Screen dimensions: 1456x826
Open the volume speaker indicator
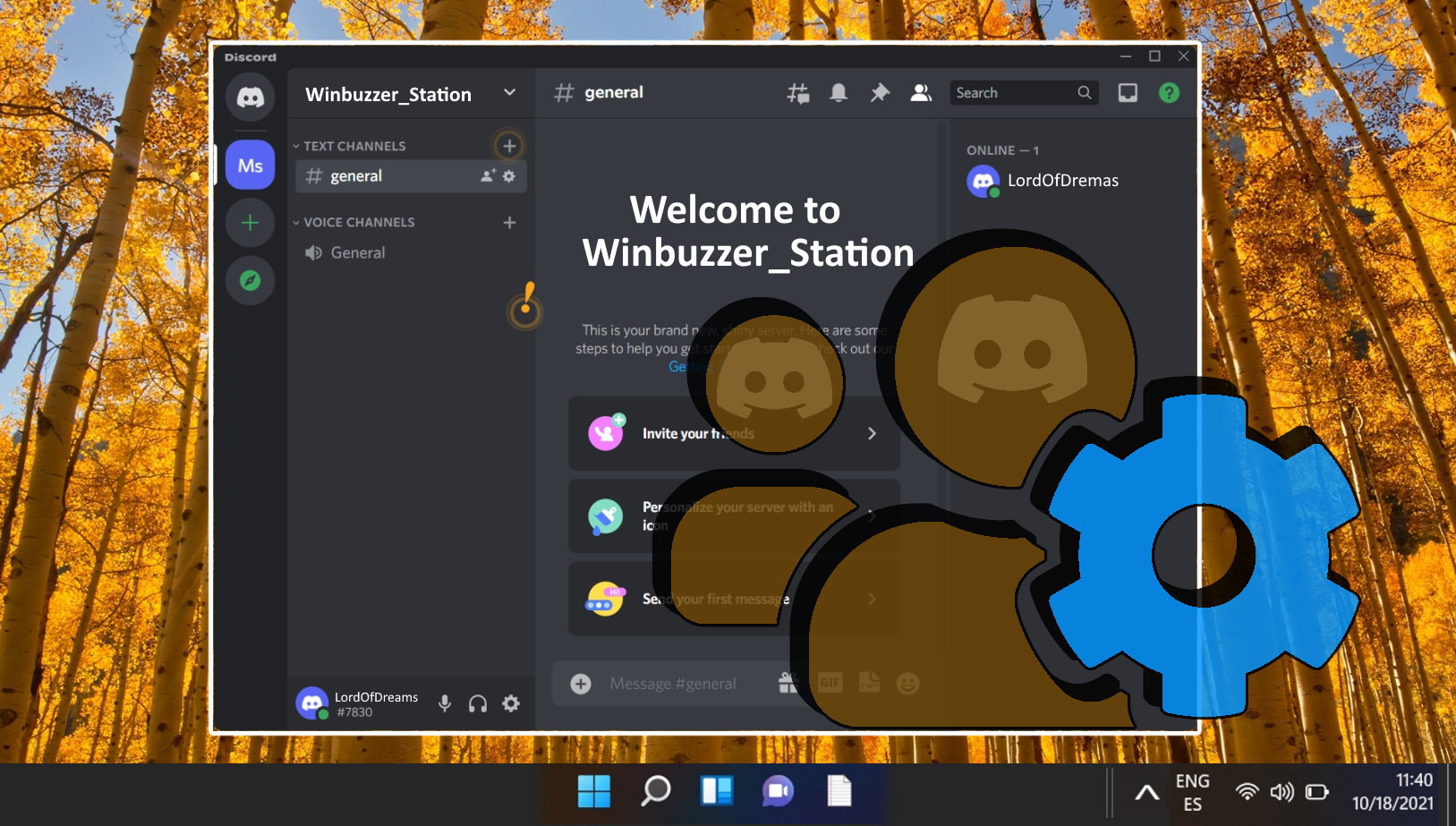tap(1281, 792)
